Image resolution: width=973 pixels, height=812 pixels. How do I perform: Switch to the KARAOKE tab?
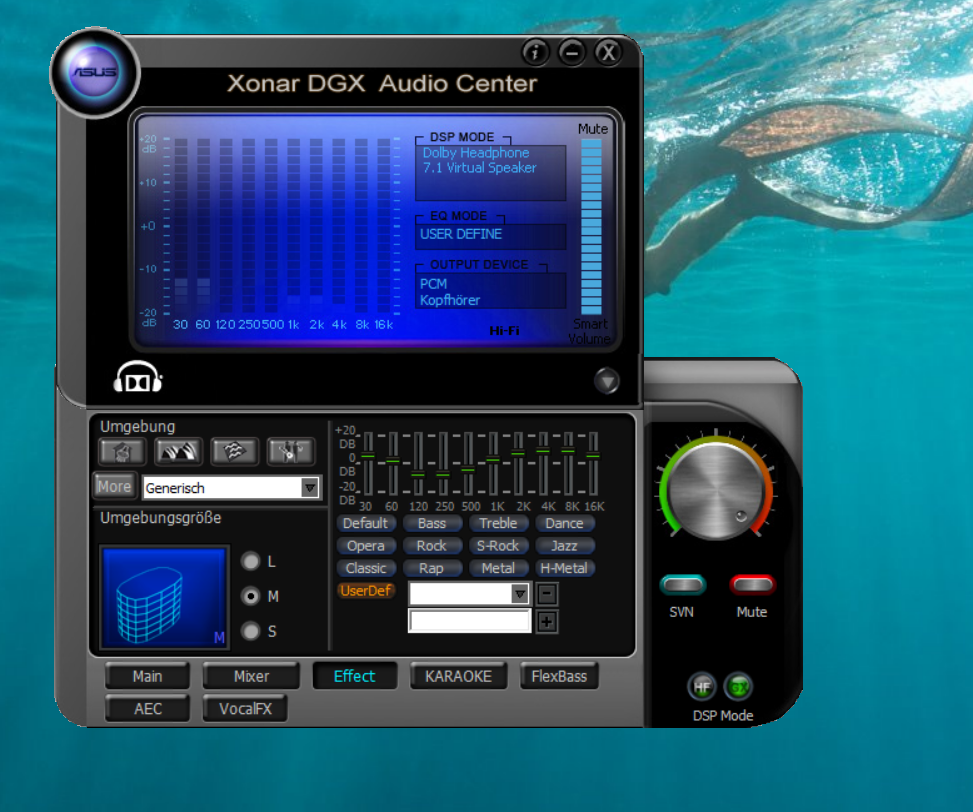459,676
